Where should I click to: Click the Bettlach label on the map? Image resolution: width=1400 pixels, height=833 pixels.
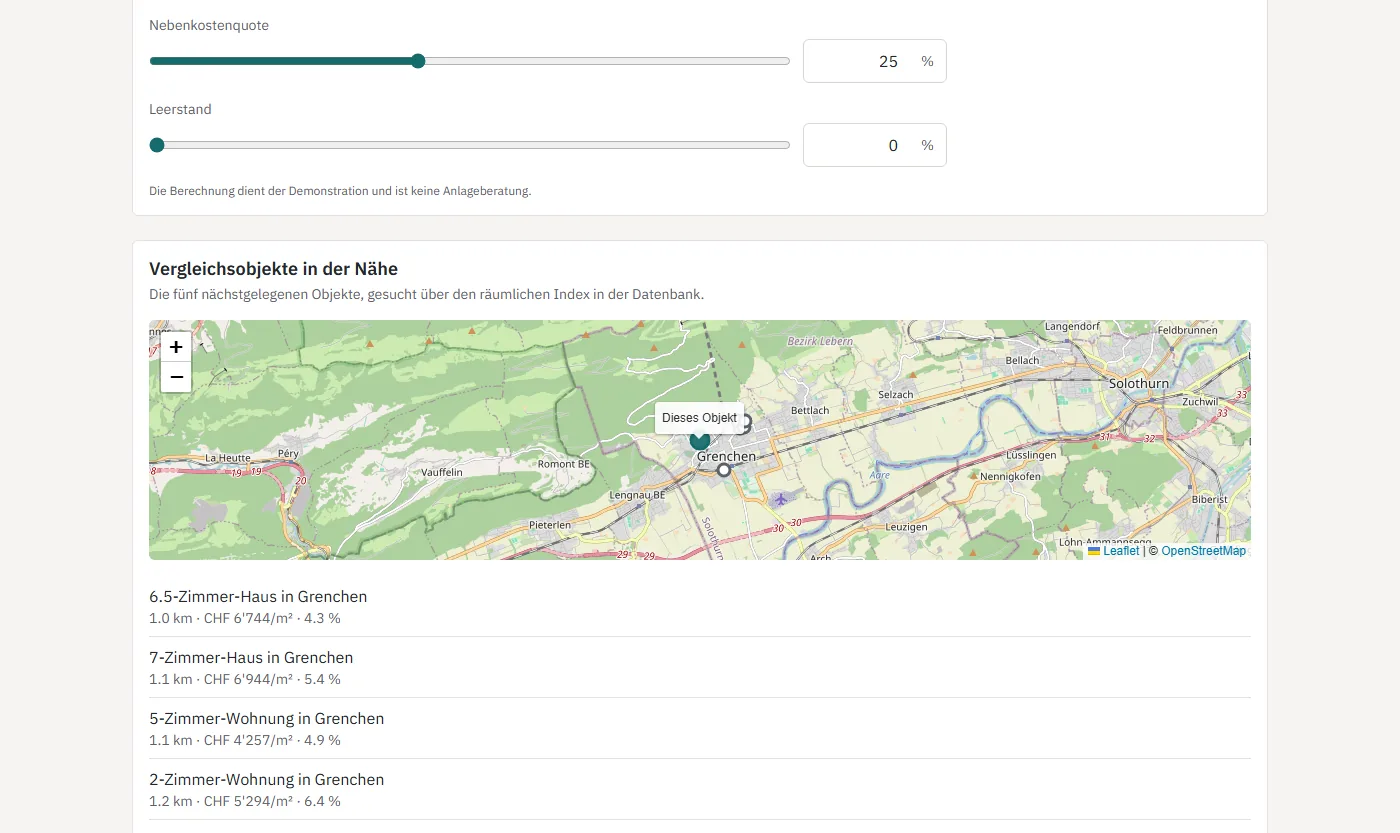[810, 411]
